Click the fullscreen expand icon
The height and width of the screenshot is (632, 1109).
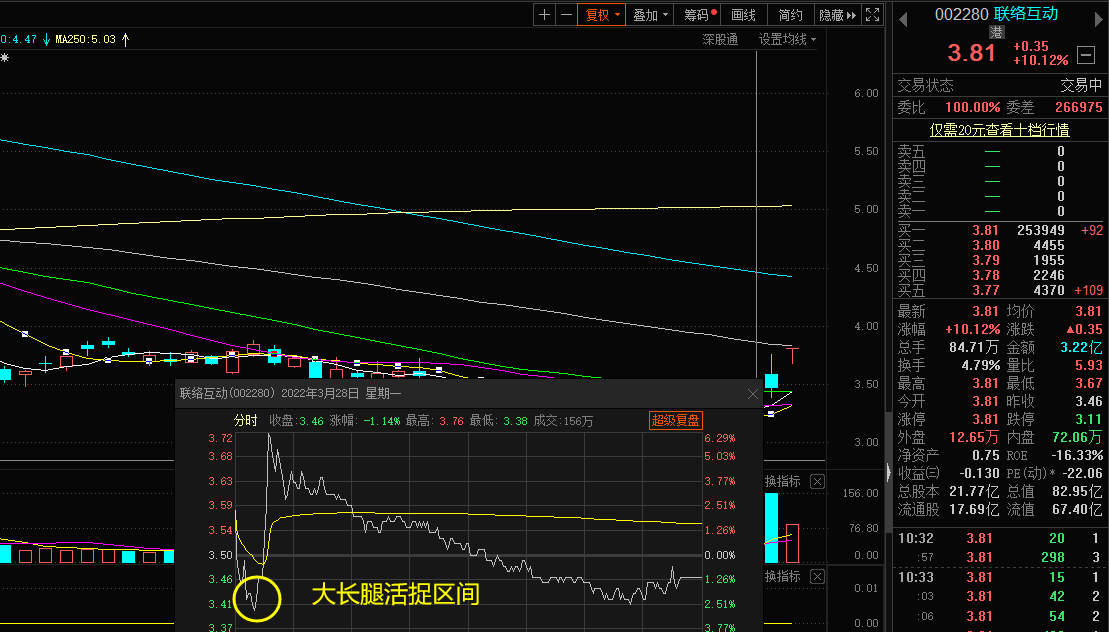(873, 15)
